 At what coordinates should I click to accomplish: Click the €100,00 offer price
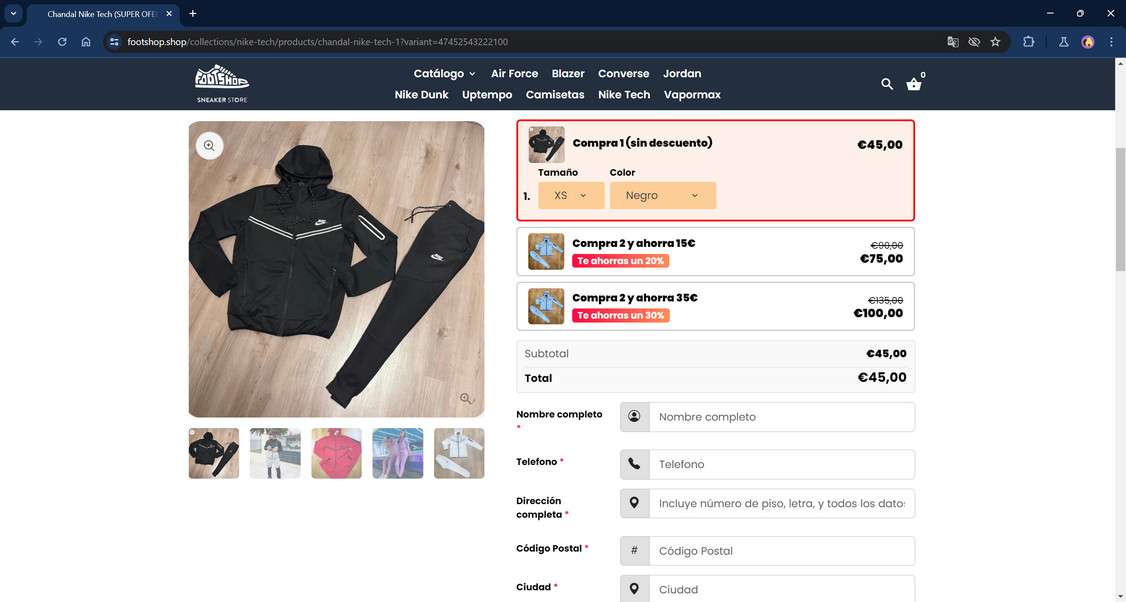pyautogui.click(x=878, y=313)
